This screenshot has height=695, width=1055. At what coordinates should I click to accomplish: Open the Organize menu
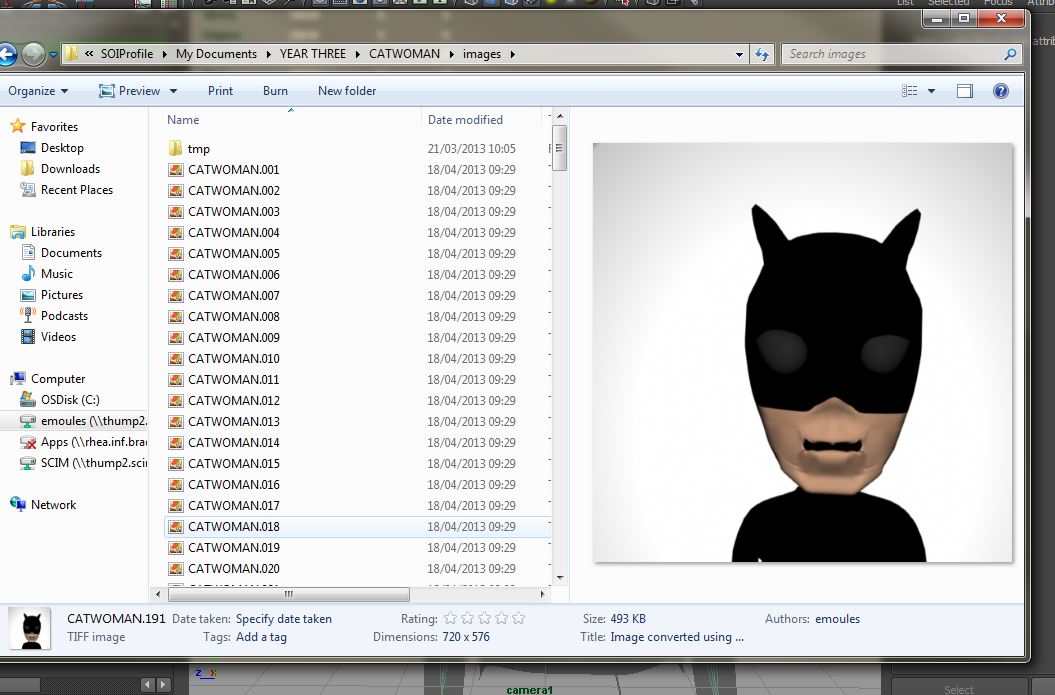[38, 91]
